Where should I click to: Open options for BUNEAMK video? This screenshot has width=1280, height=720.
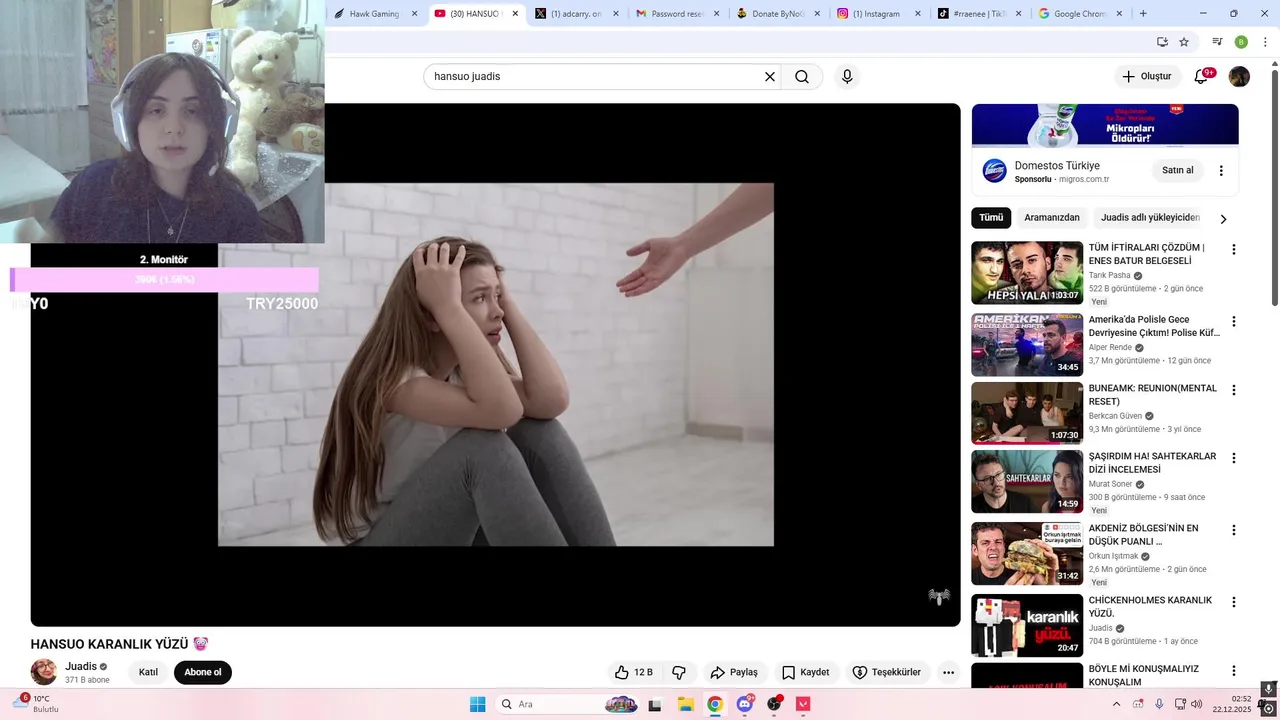coord(1234,390)
